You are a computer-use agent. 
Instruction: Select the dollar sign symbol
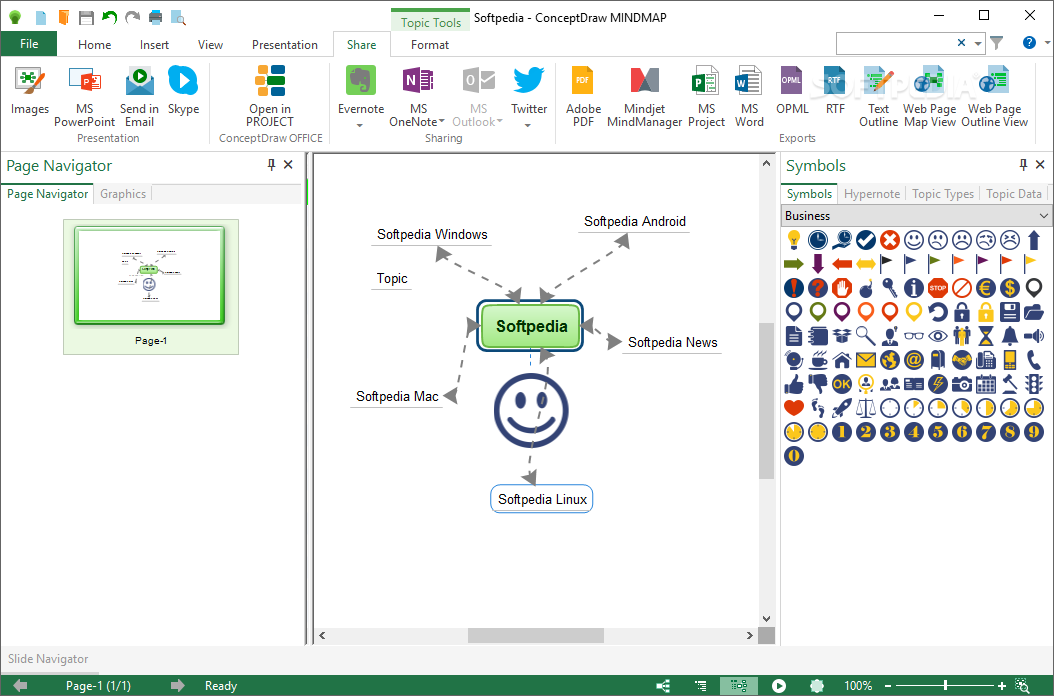1010,288
